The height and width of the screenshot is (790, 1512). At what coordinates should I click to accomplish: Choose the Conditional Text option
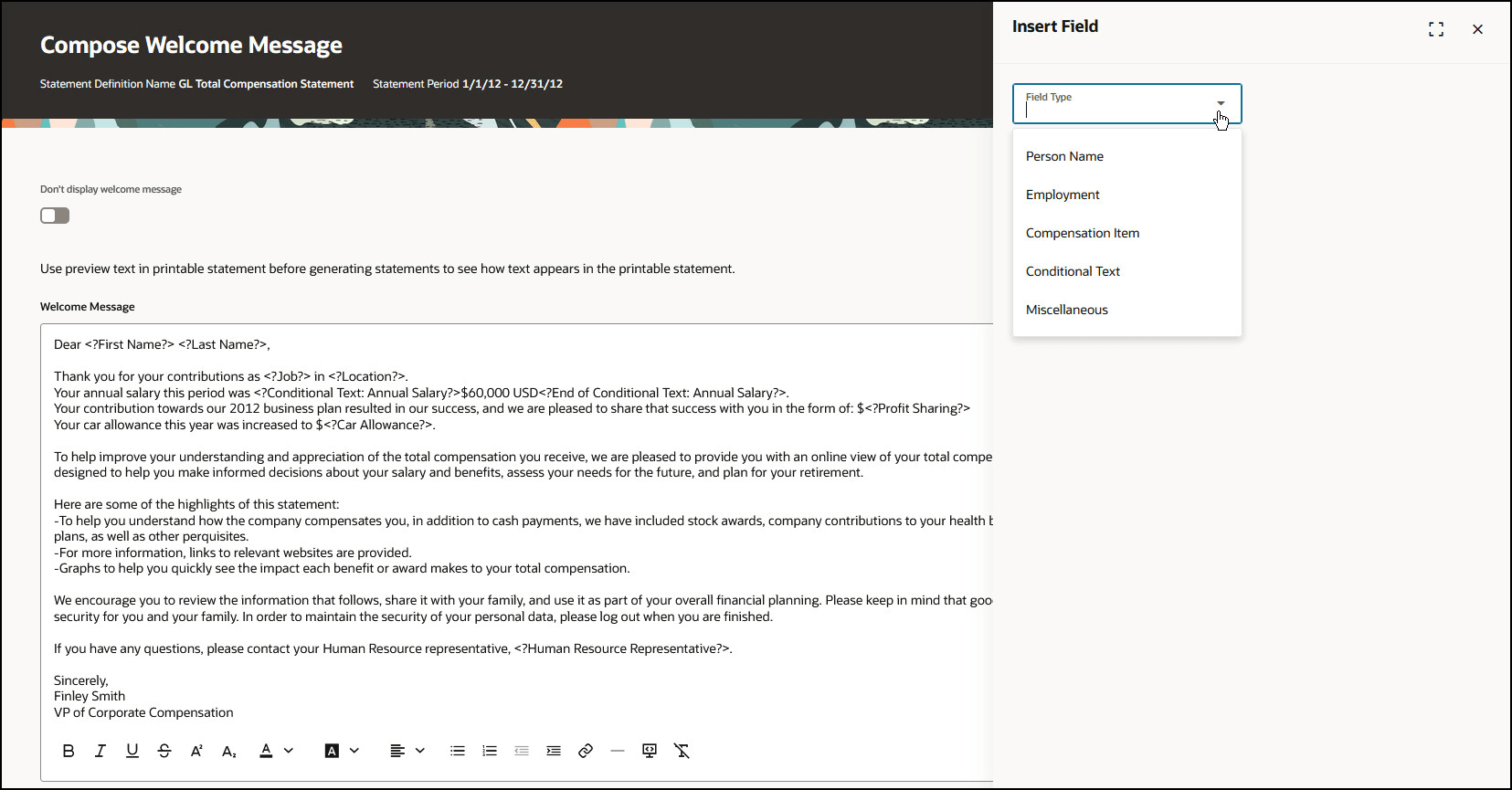coord(1073,271)
